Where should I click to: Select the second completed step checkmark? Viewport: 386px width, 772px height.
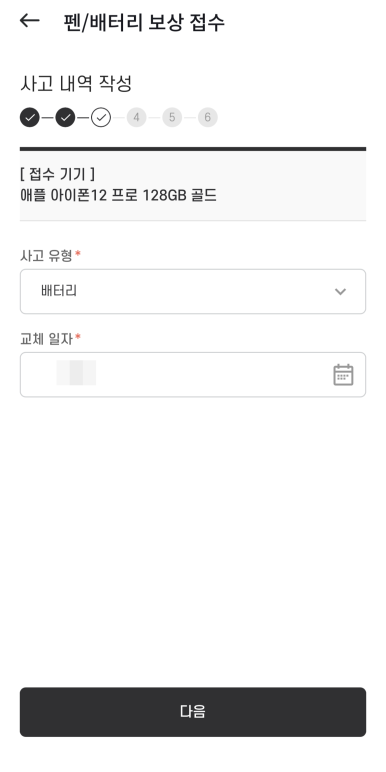click(65, 118)
